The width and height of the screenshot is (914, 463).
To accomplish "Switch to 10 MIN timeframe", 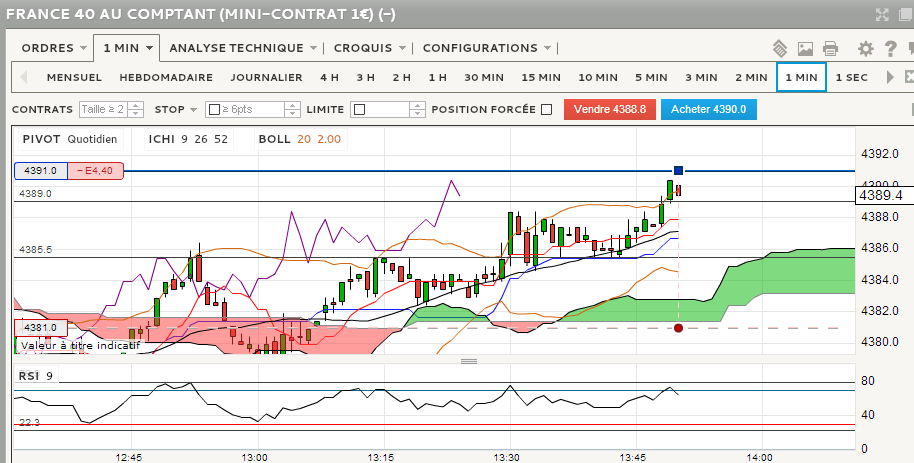I will (x=598, y=78).
